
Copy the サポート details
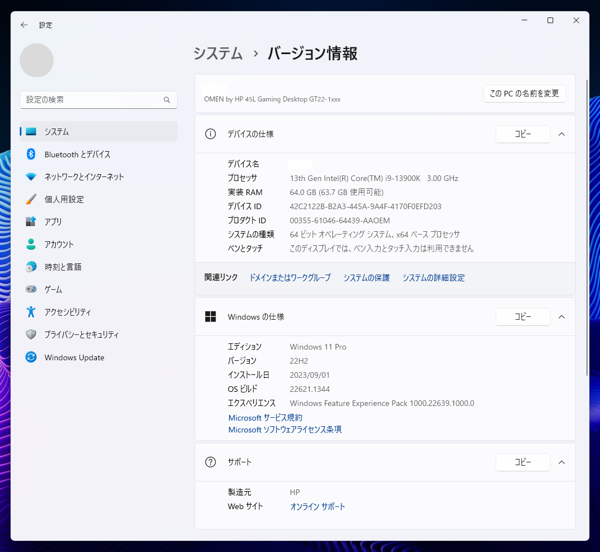point(523,462)
